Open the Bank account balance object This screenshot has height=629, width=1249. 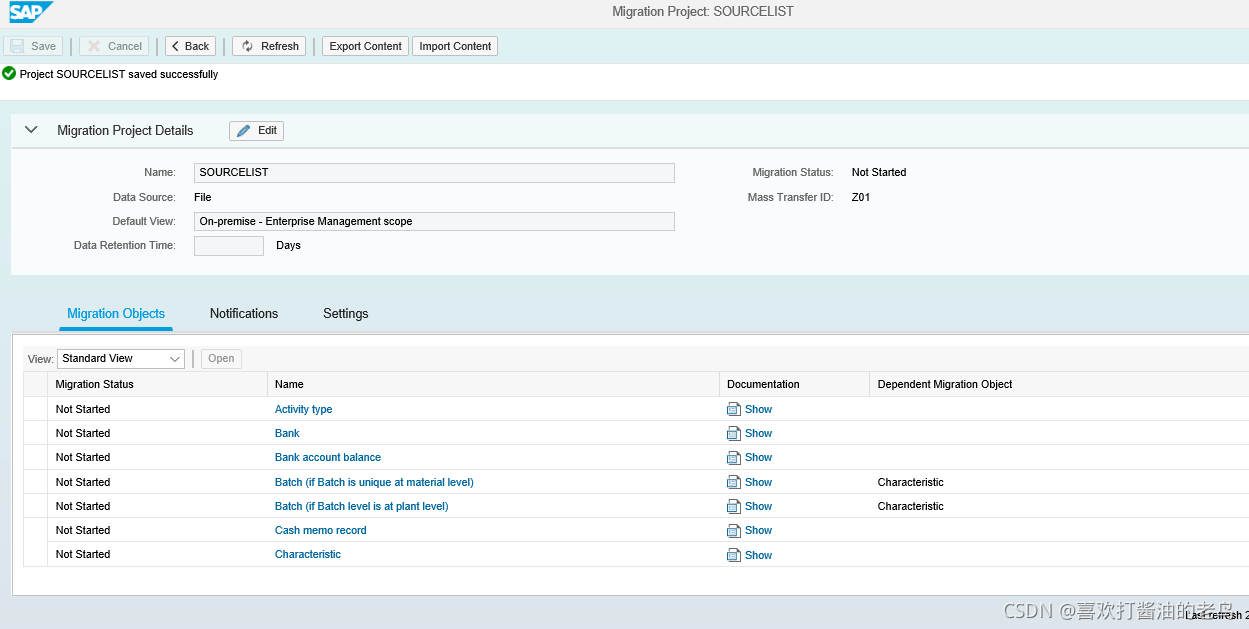pyautogui.click(x=328, y=457)
